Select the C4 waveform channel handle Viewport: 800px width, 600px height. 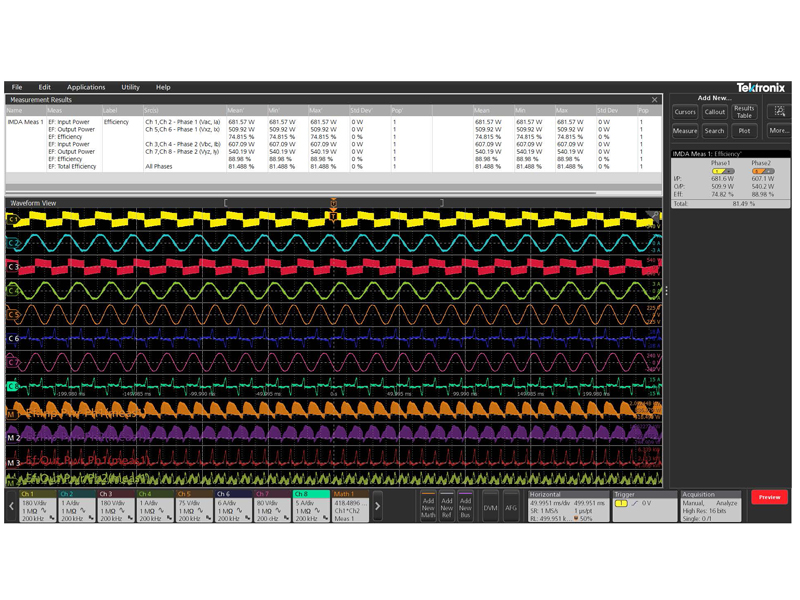tap(13, 291)
